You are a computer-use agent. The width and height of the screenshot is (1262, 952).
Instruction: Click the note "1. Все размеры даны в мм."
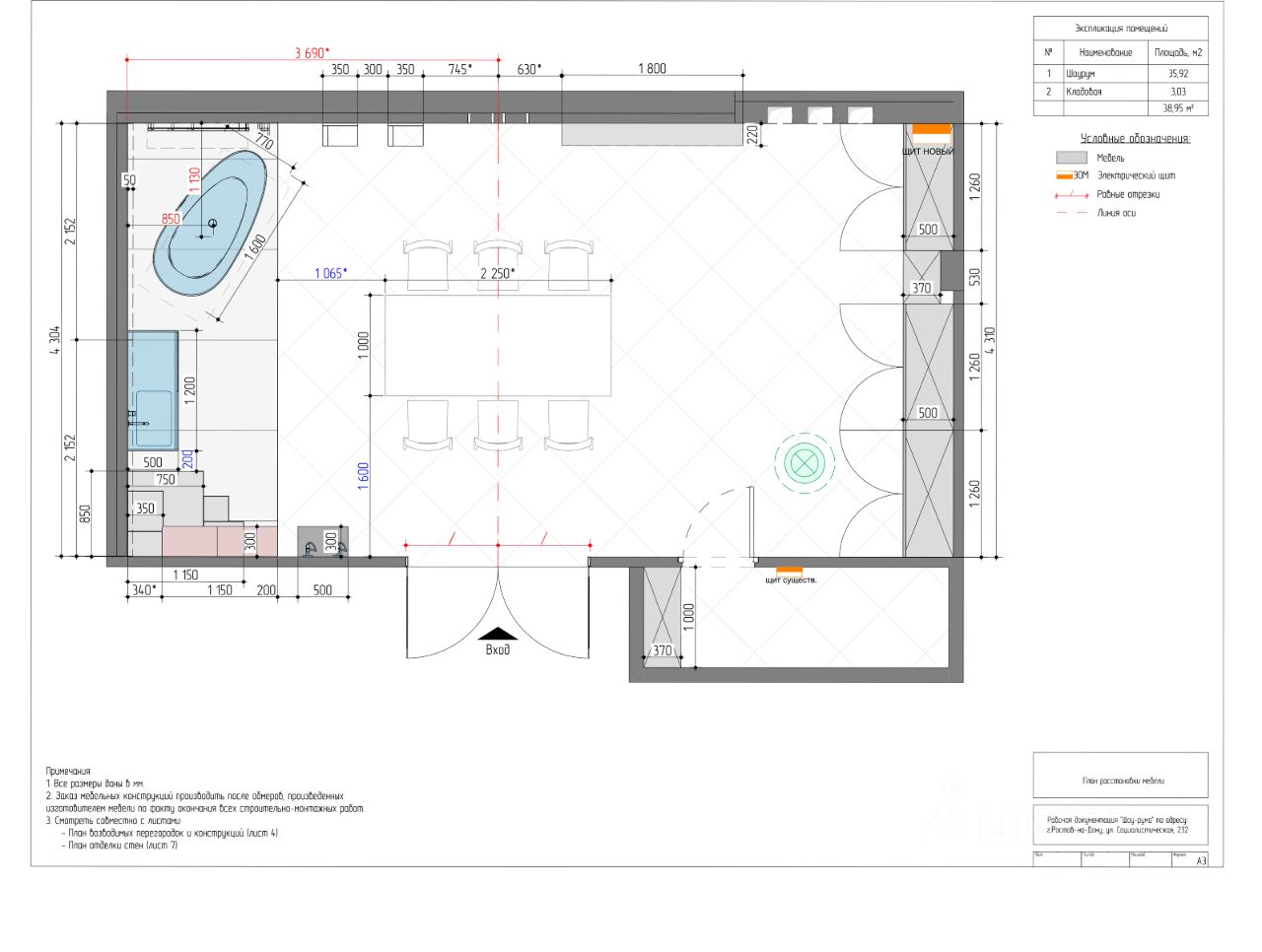[x=95, y=783]
